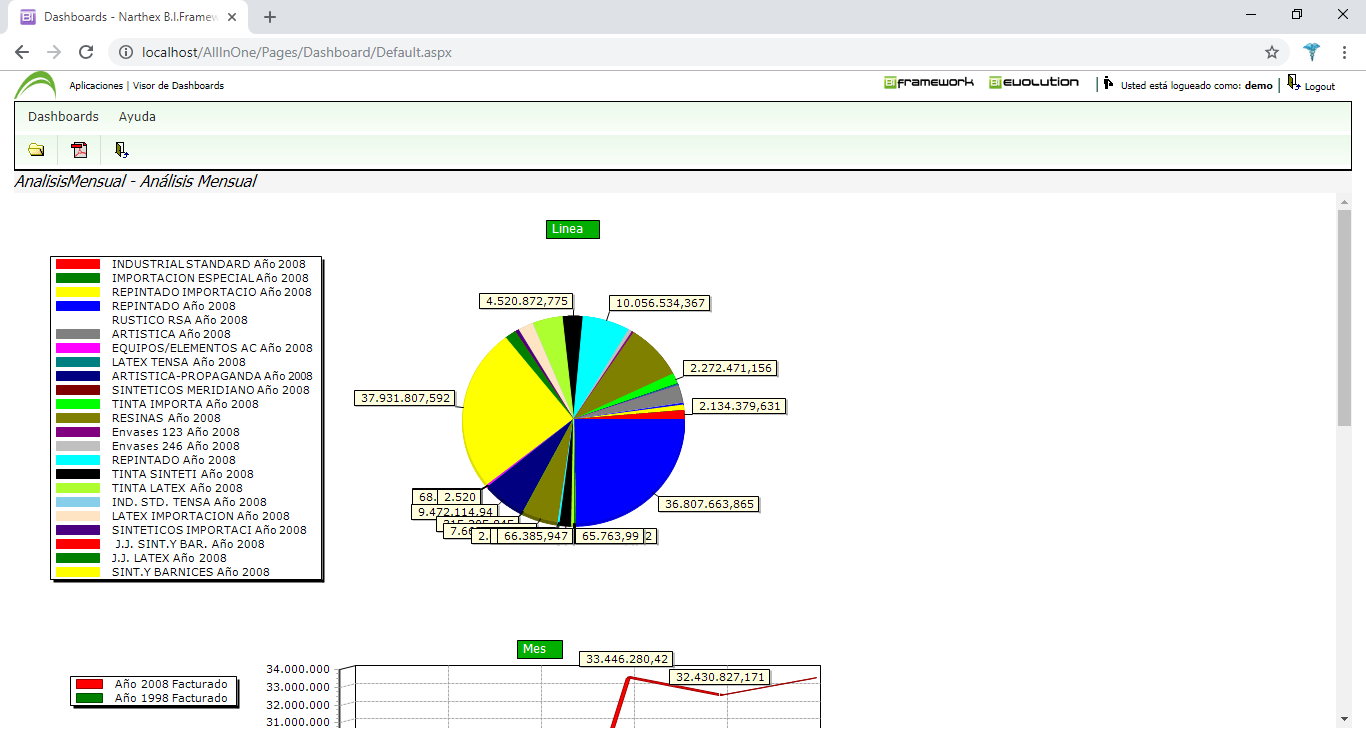Screen dimensions: 1366x738
Task: Click the browser forward arrow
Action: tap(54, 52)
